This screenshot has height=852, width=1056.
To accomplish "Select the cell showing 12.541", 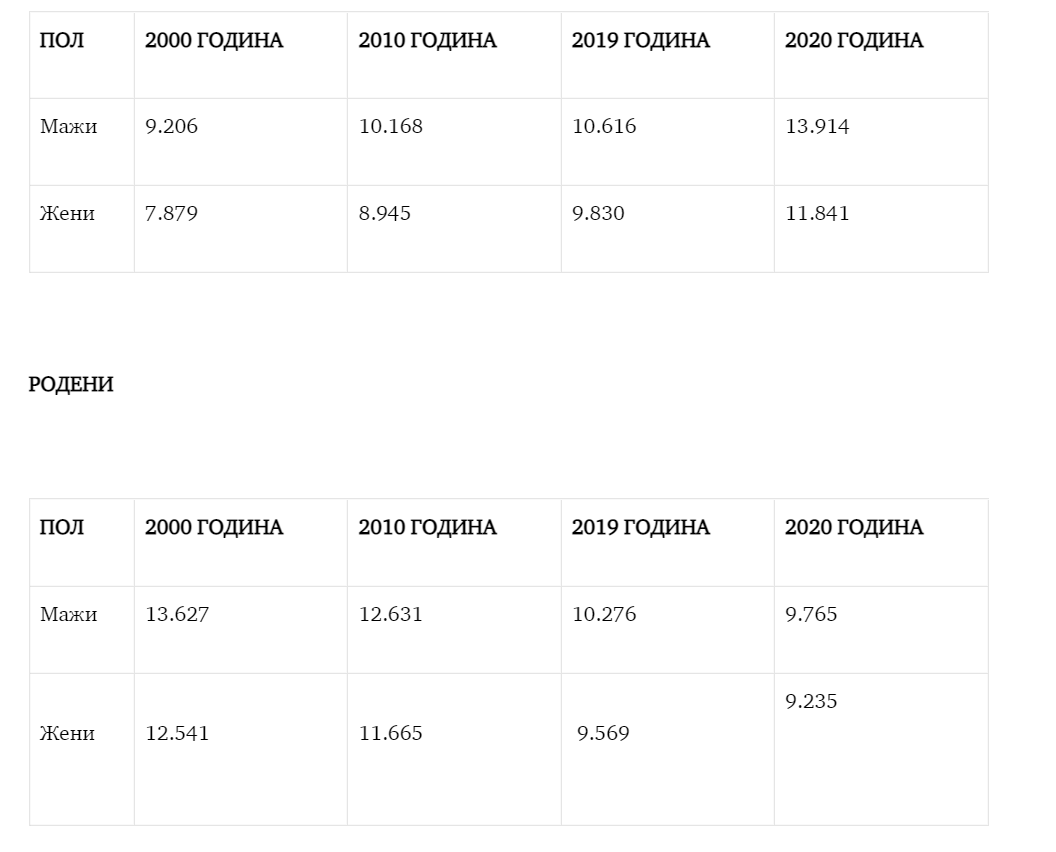I will coord(177,734).
